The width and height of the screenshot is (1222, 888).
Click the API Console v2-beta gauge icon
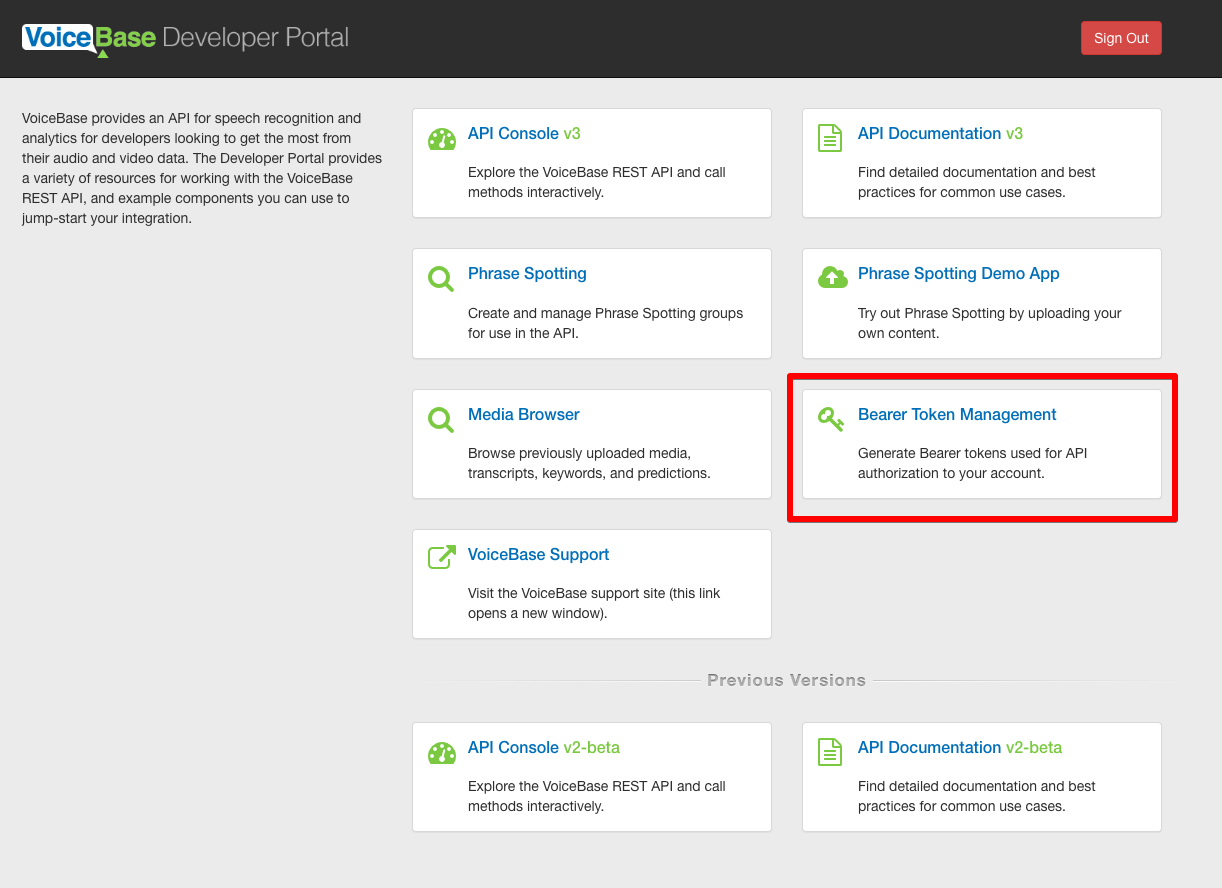point(441,752)
